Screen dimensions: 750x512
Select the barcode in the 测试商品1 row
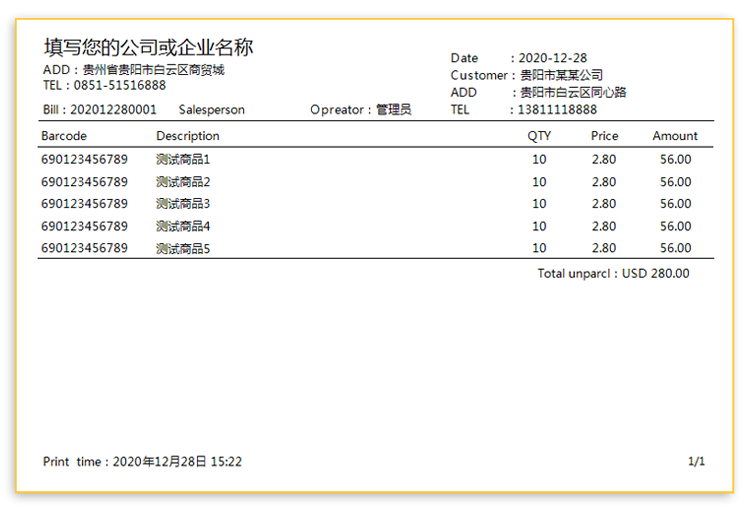pyautogui.click(x=84, y=159)
